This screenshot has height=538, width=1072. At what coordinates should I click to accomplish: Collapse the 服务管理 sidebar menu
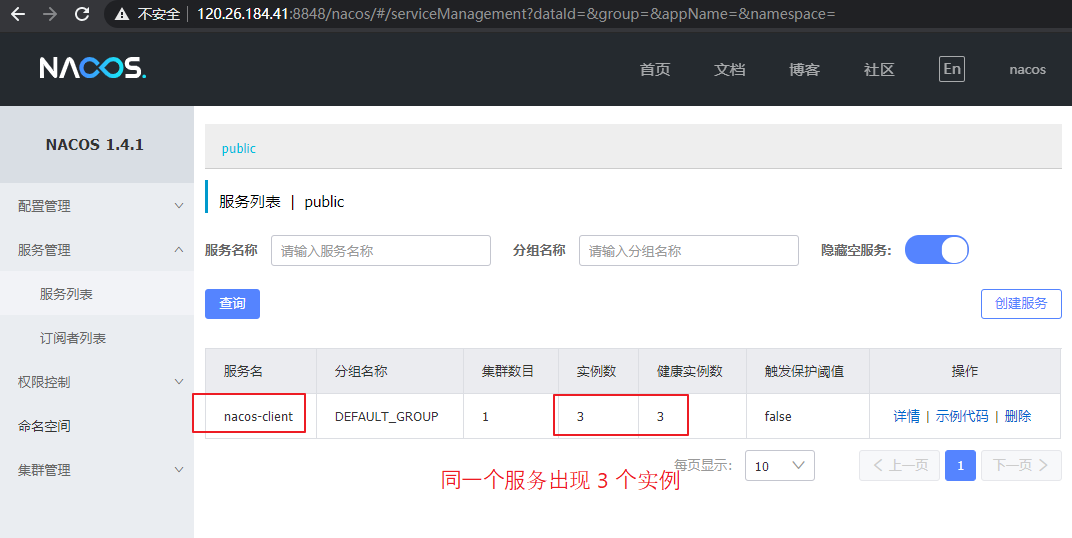pyautogui.click(x=97, y=250)
